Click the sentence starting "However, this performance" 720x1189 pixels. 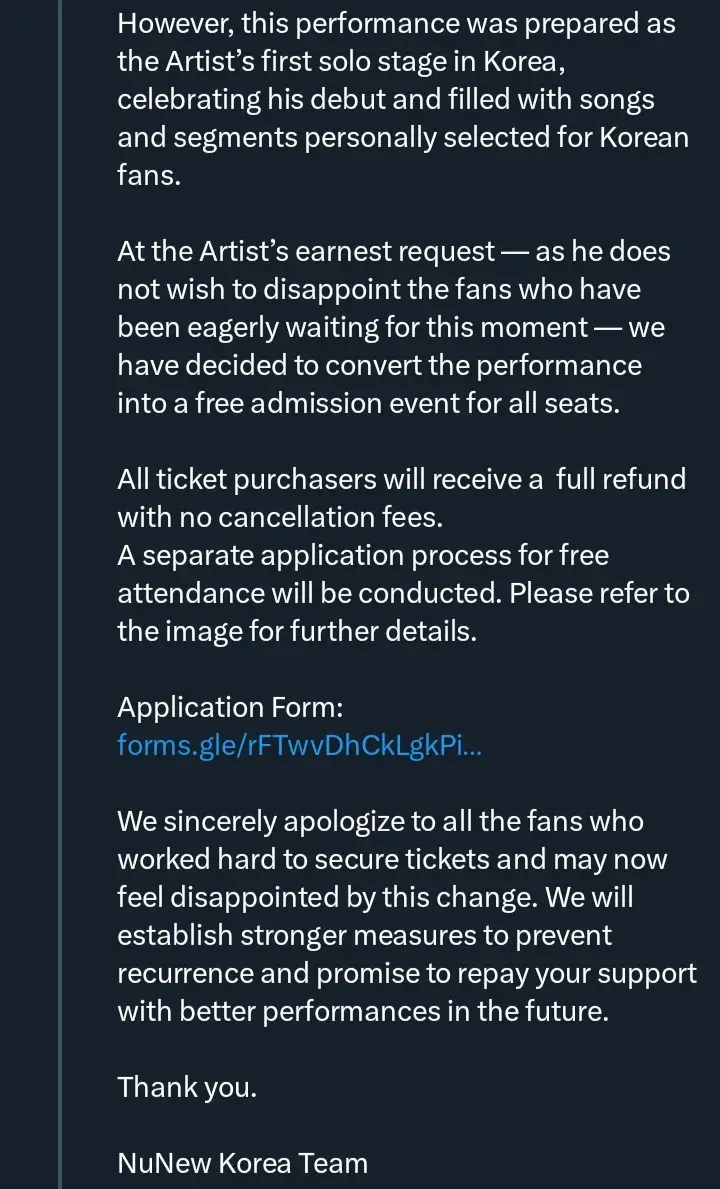click(x=396, y=23)
